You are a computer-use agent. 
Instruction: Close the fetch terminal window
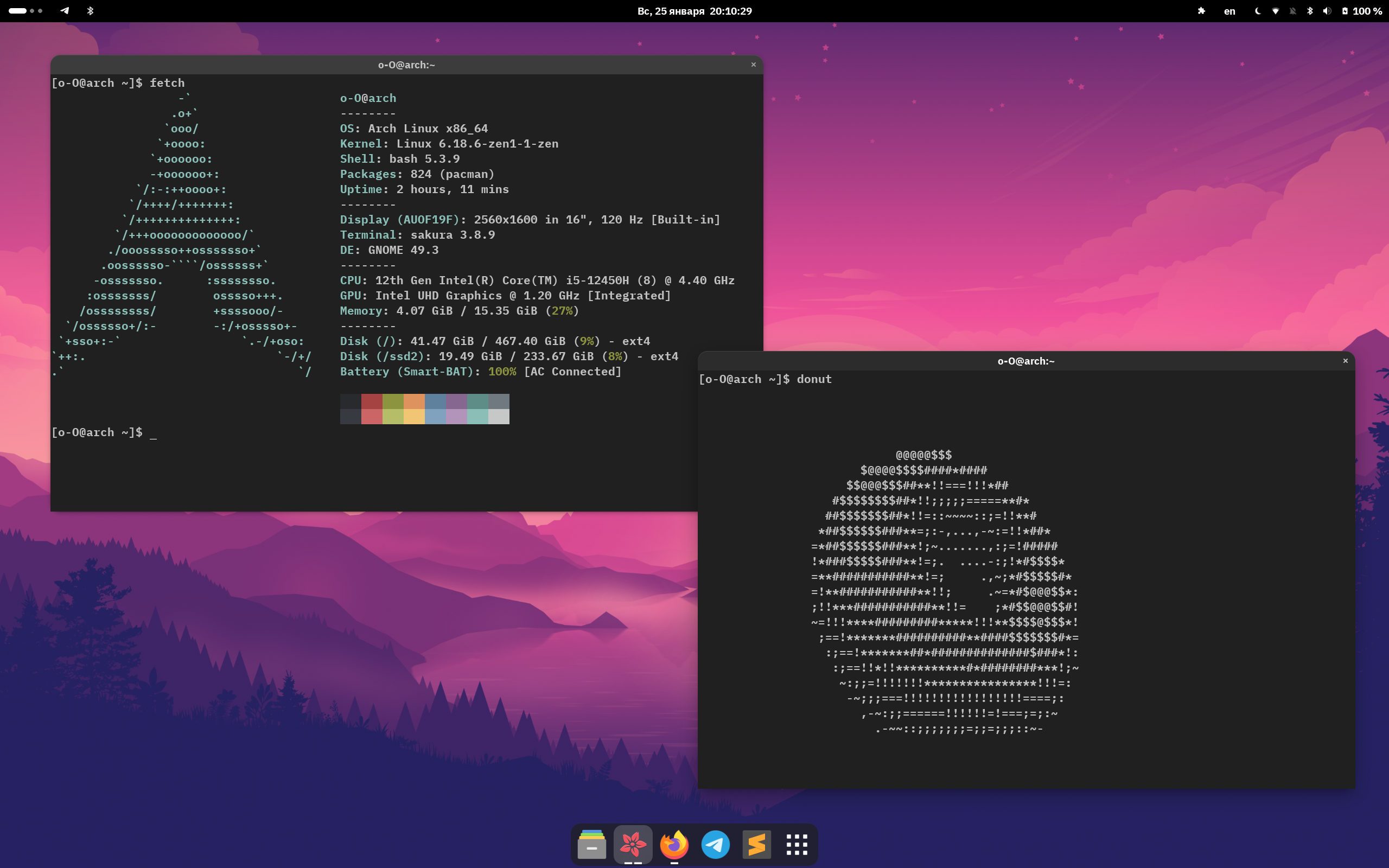[754, 65]
